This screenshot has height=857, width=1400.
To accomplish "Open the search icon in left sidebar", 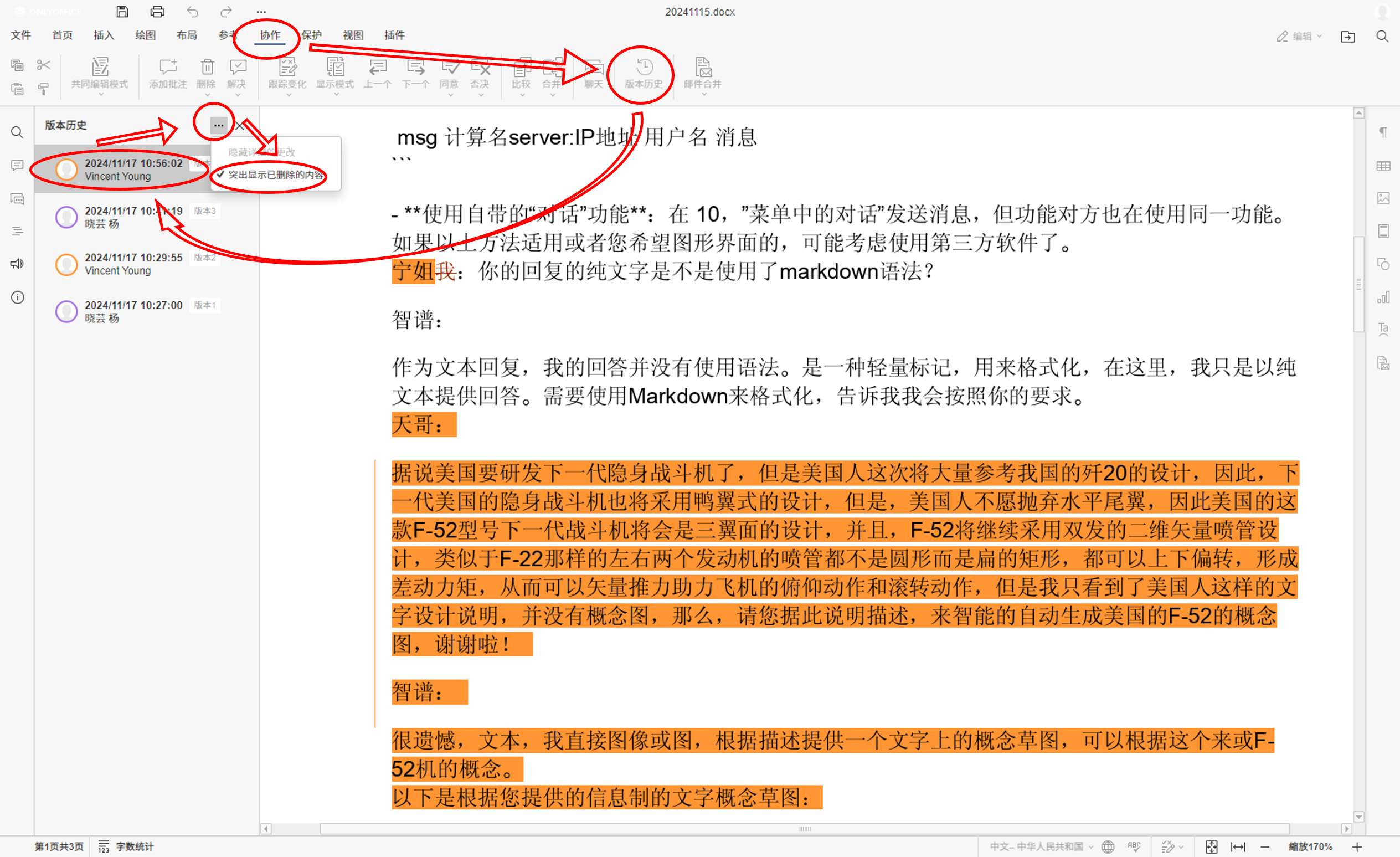I will pyautogui.click(x=18, y=132).
